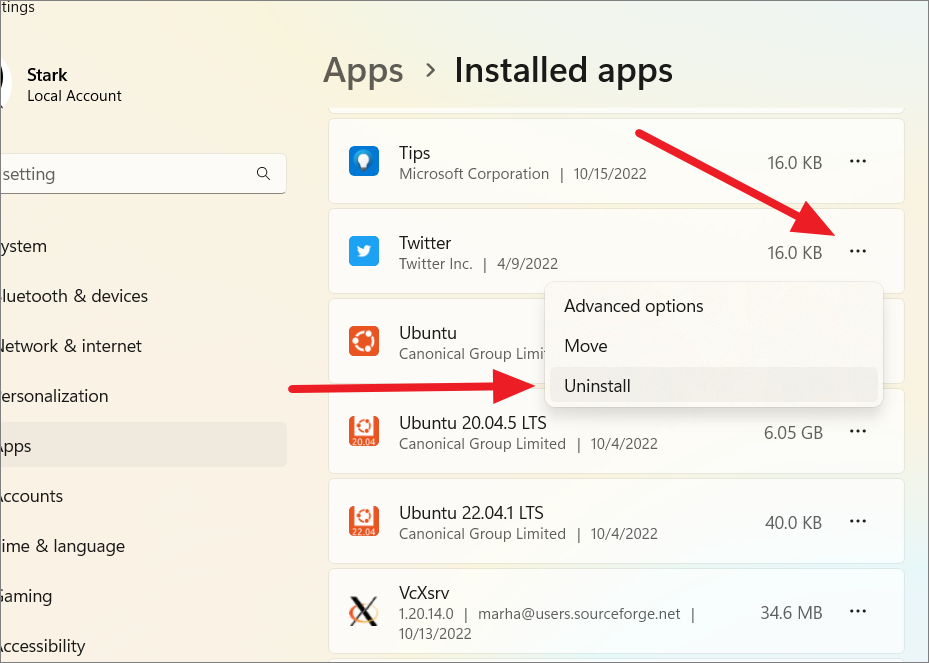This screenshot has width=929, height=663.
Task: Open more options for Ubuntu 20.04.5 LTS
Action: (x=857, y=431)
